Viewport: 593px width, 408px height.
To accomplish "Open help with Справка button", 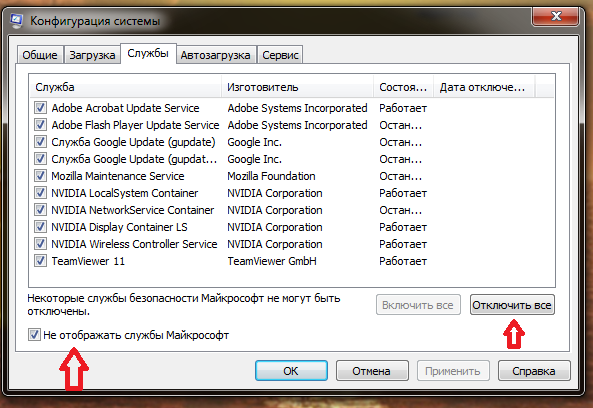I will [534, 371].
